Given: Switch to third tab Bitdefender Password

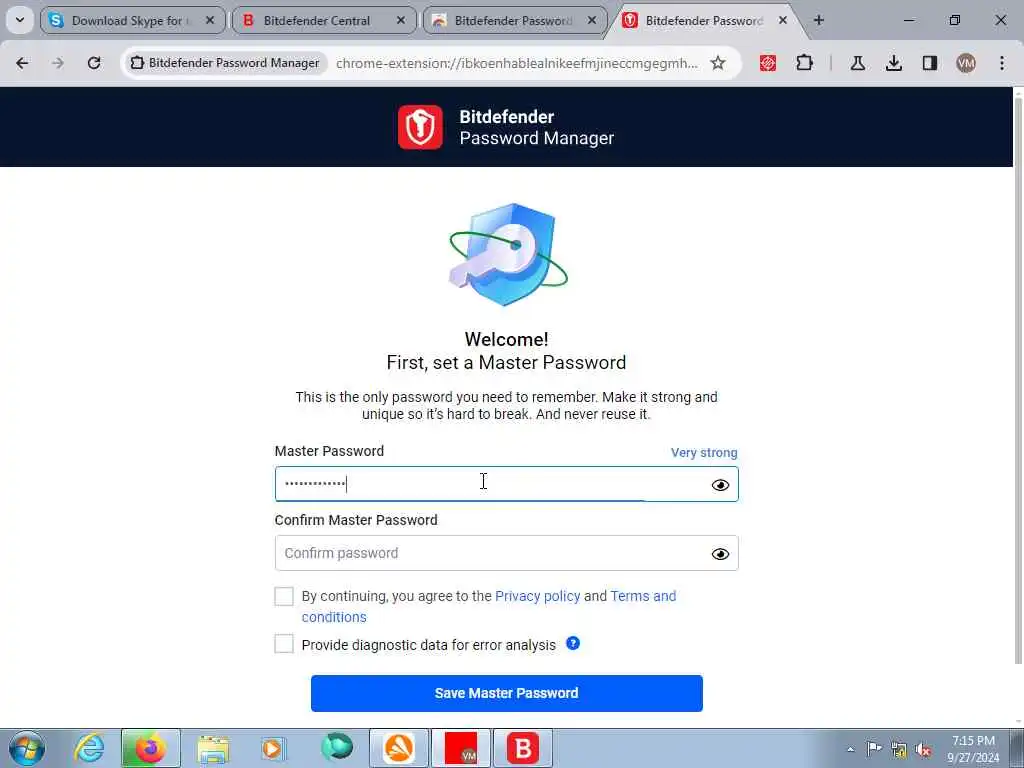Looking at the screenshot, I should click(515, 21).
